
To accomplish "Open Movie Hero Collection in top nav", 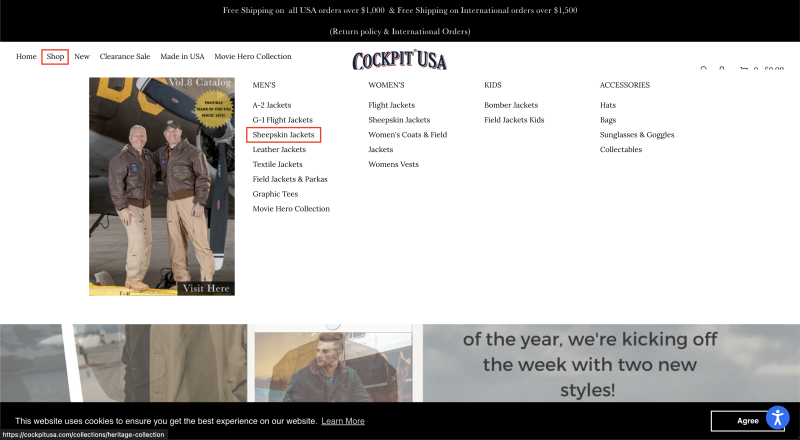I will [x=253, y=56].
